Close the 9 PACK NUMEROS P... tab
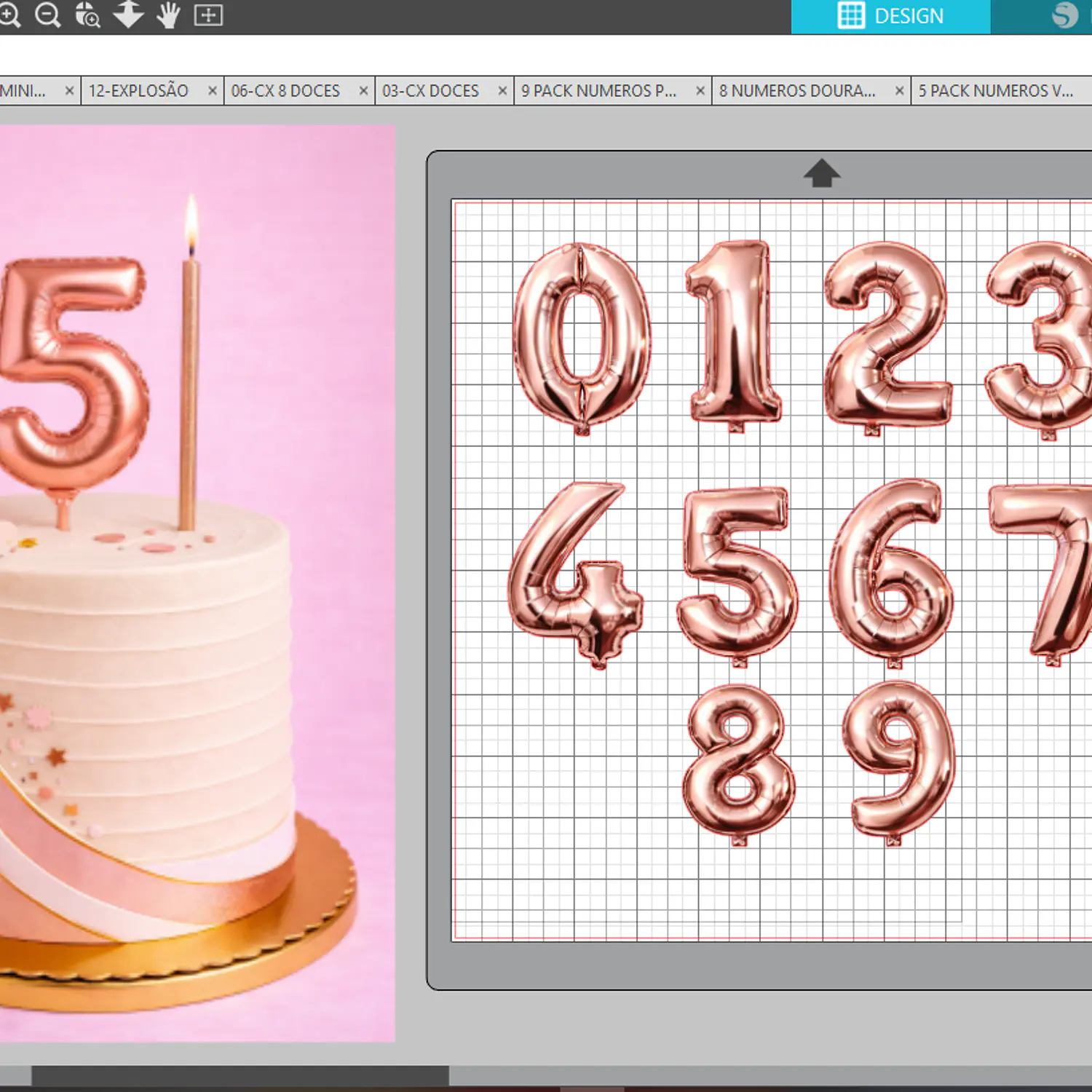Viewport: 1092px width, 1092px height. (700, 91)
